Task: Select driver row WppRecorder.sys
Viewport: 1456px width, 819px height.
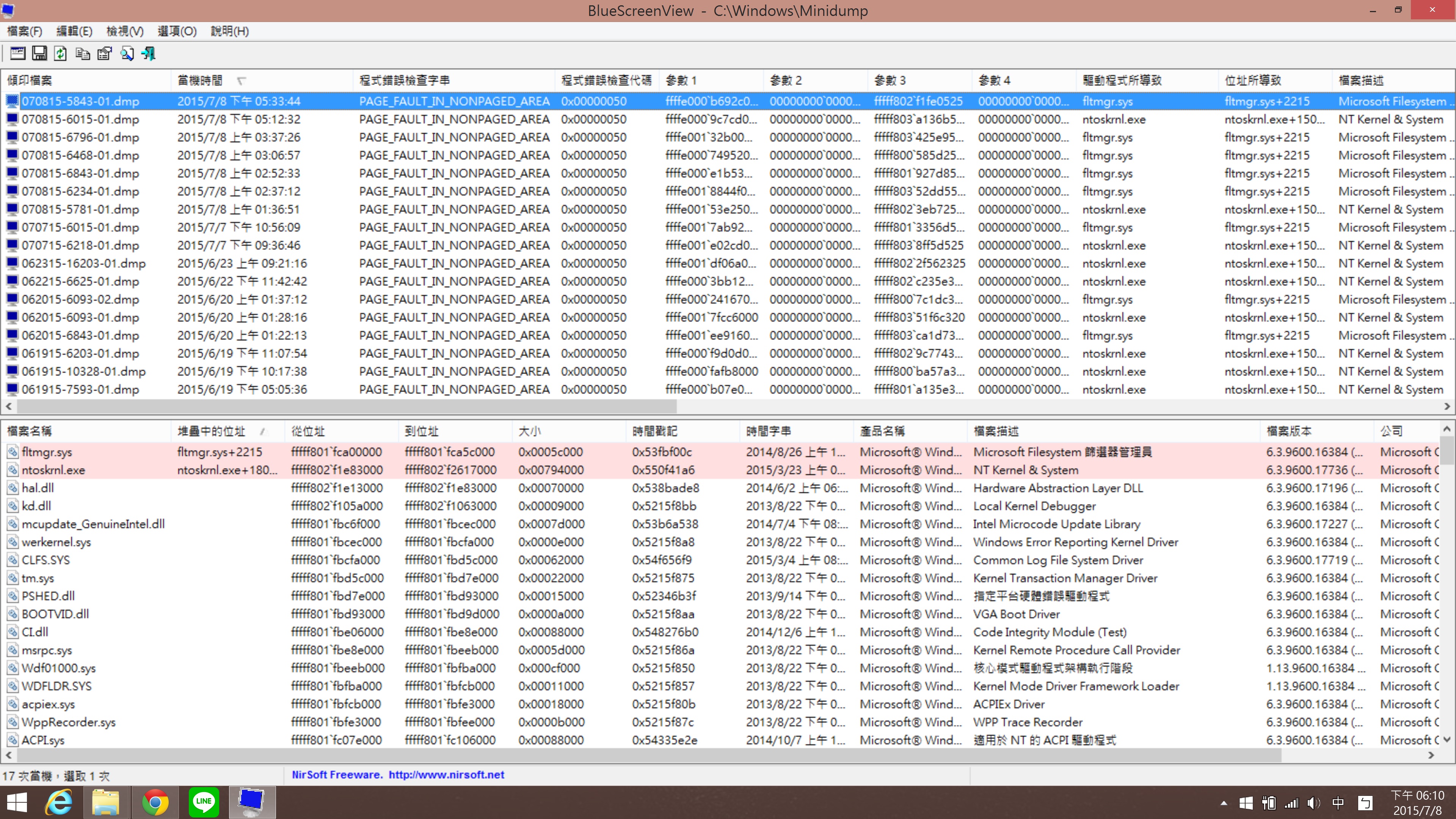Action: pyautogui.click(x=68, y=722)
